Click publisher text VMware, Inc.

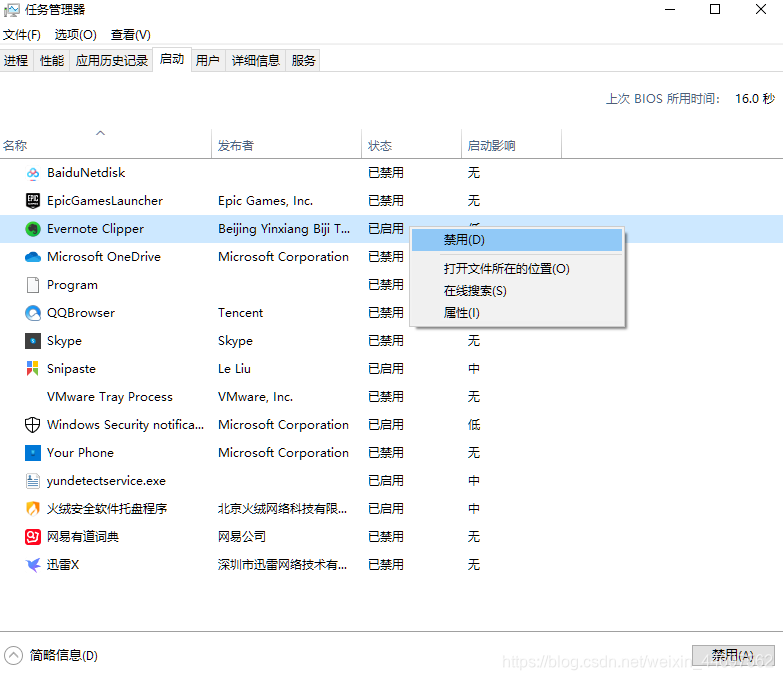click(255, 397)
